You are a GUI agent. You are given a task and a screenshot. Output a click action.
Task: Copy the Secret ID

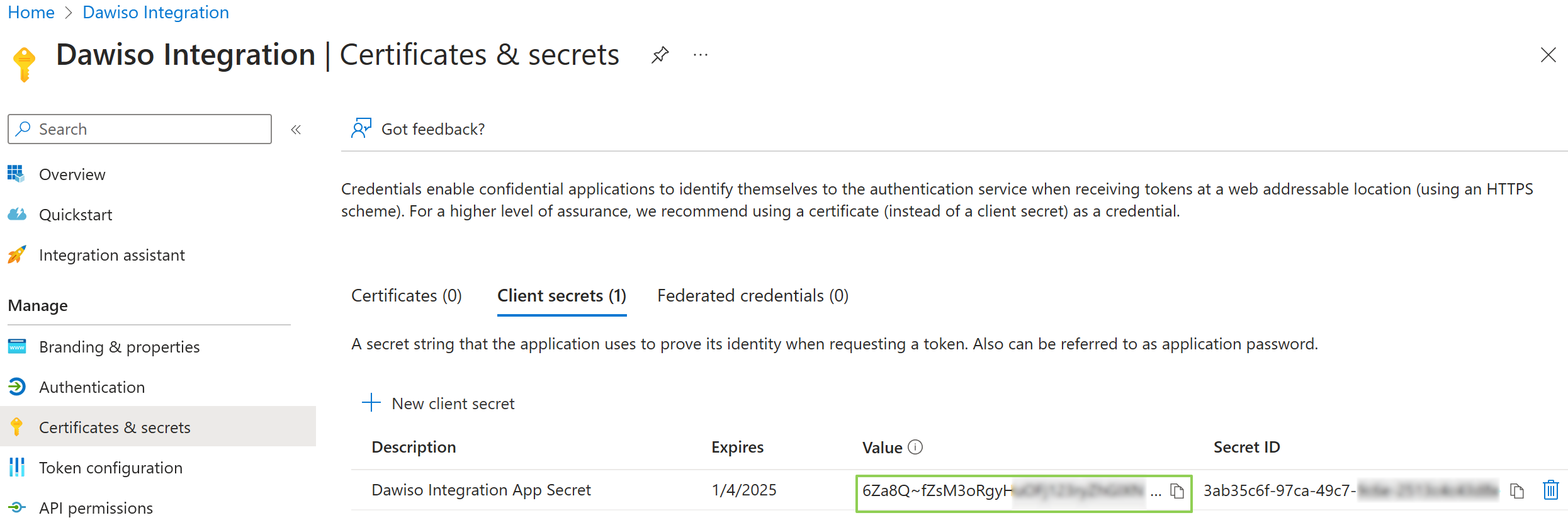(x=1516, y=492)
